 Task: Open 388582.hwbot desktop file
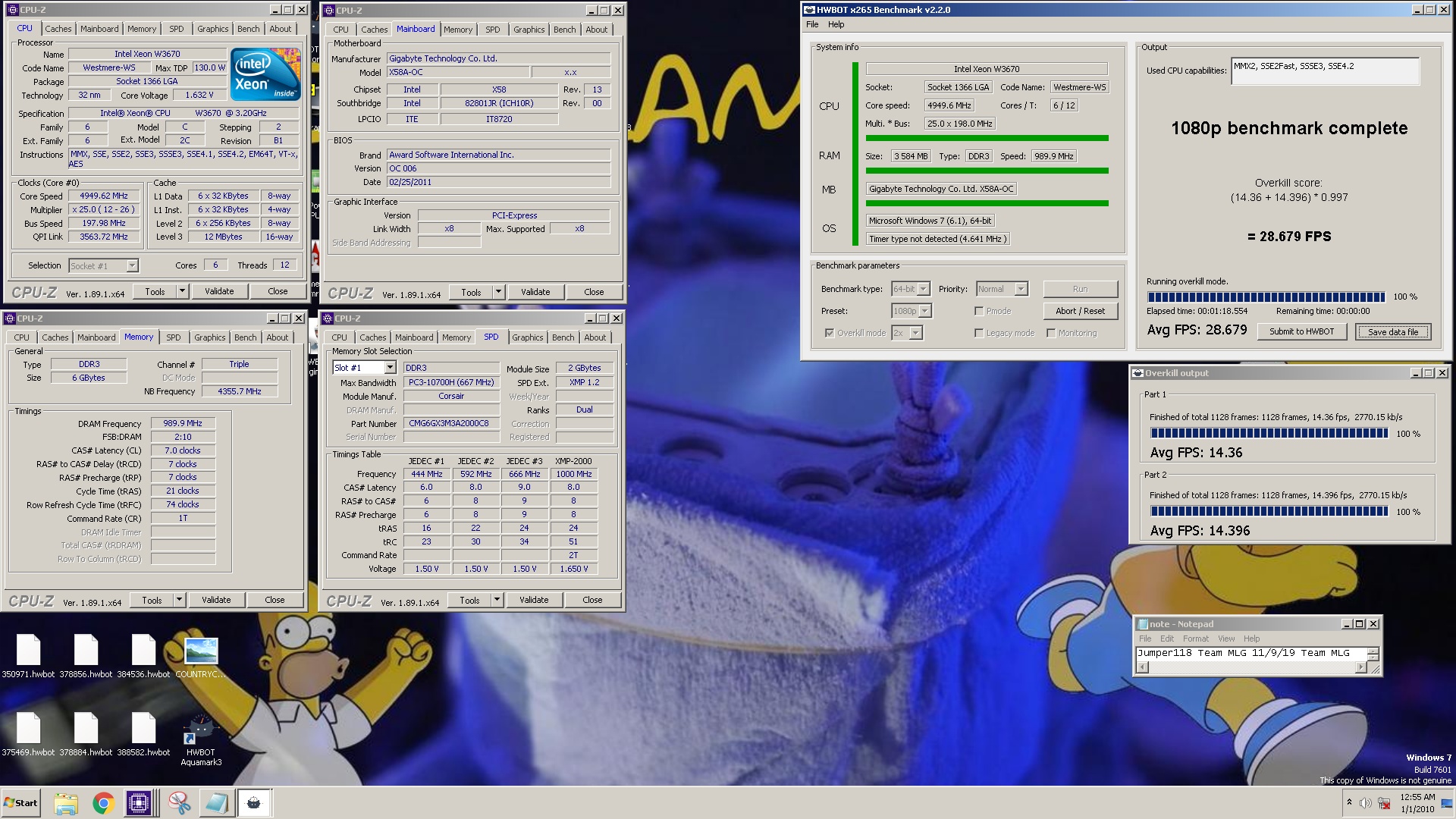point(143,735)
